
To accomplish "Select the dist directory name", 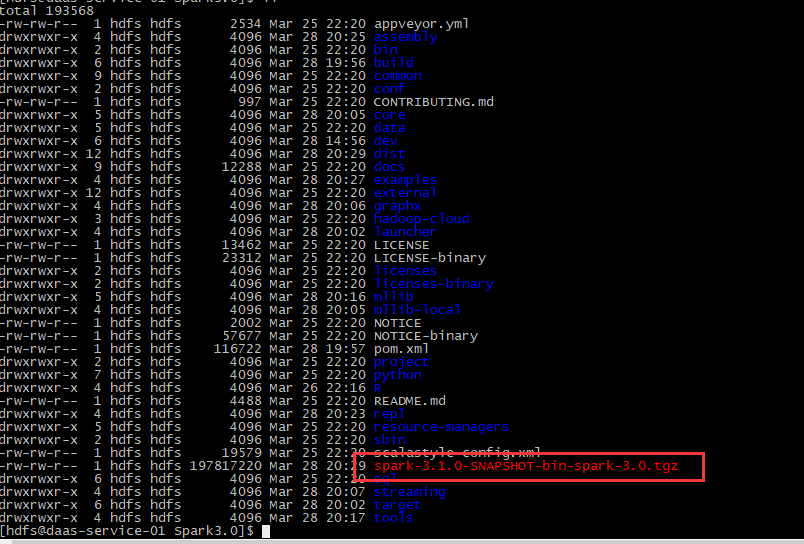I will pyautogui.click(x=390, y=154).
